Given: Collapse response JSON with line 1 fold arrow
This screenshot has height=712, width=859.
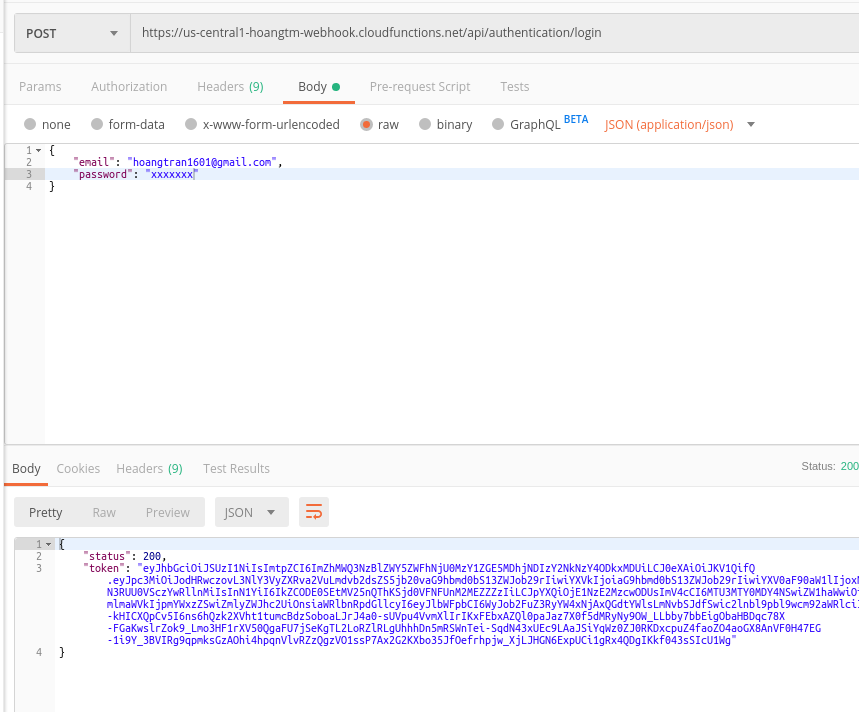Looking at the screenshot, I should pos(49,544).
